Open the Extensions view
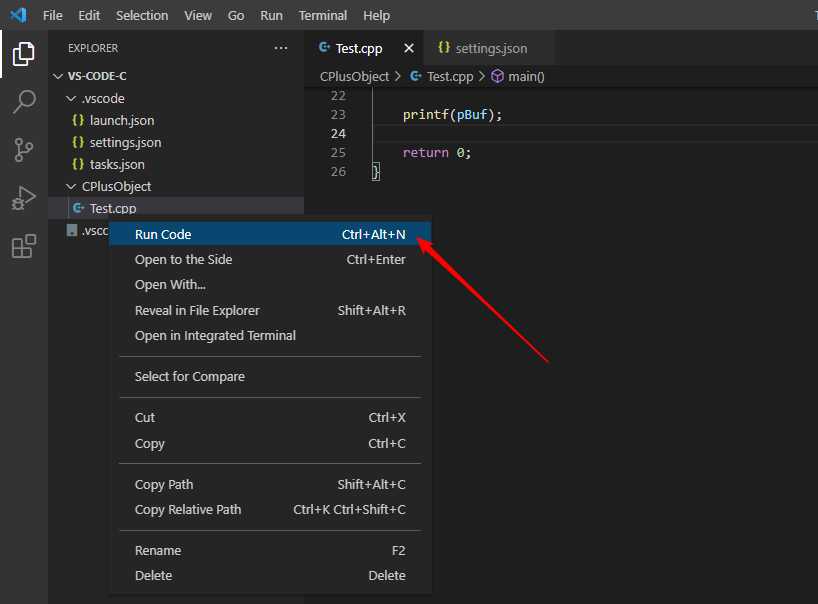 [x=23, y=246]
